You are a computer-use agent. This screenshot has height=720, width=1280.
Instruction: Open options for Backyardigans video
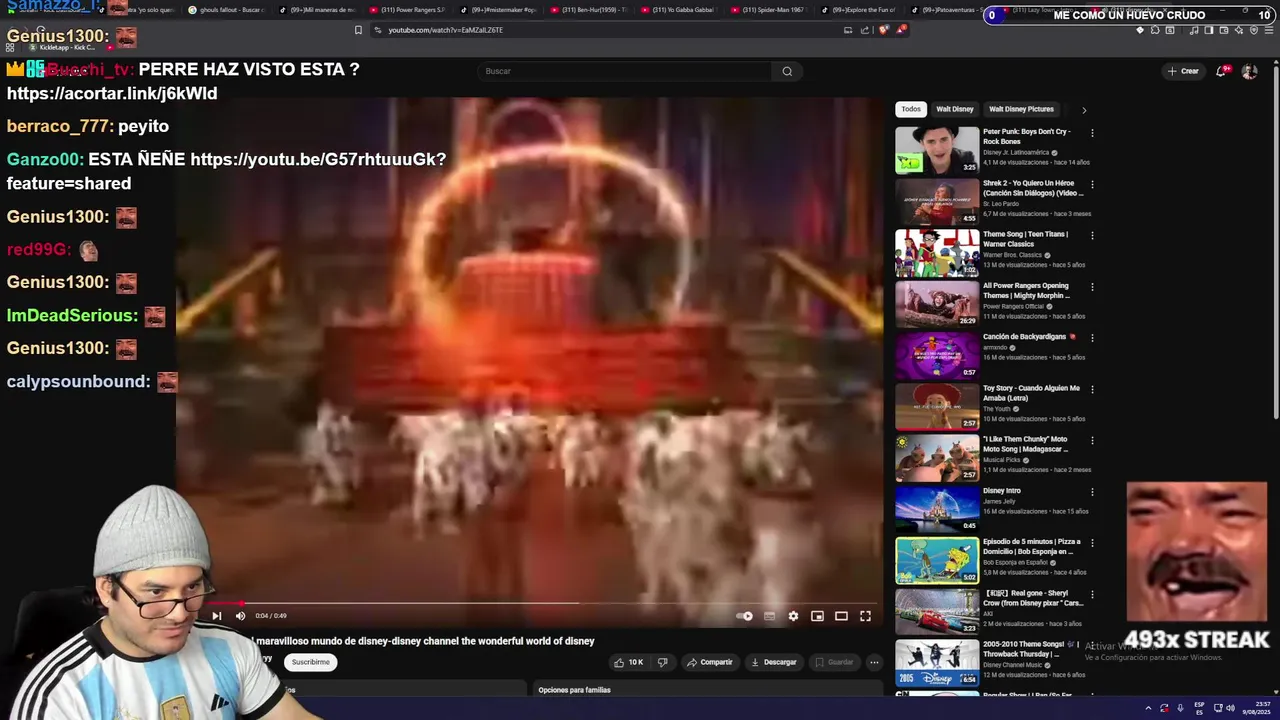[1092, 338]
